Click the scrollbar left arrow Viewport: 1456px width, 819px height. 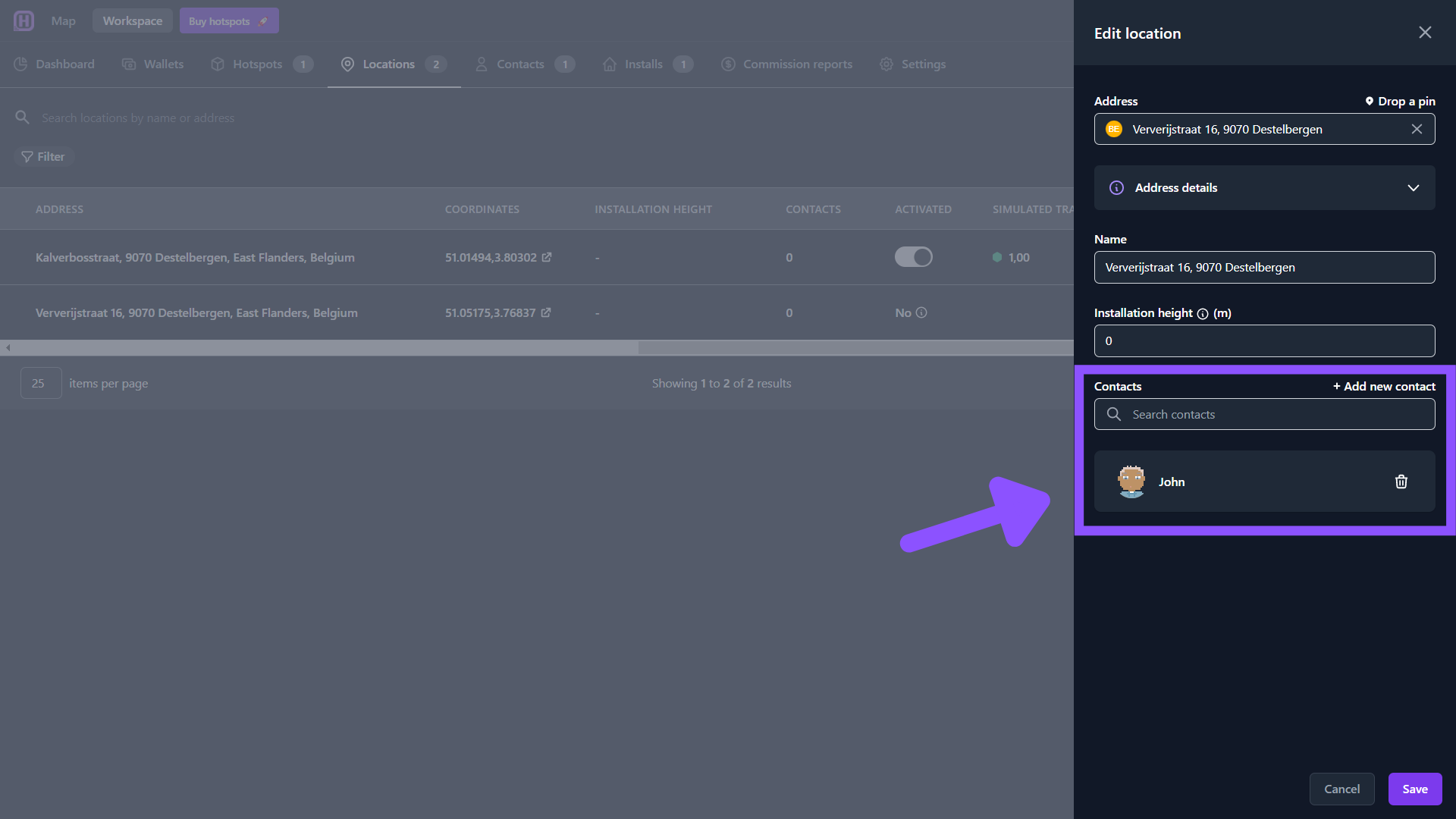tap(8, 348)
